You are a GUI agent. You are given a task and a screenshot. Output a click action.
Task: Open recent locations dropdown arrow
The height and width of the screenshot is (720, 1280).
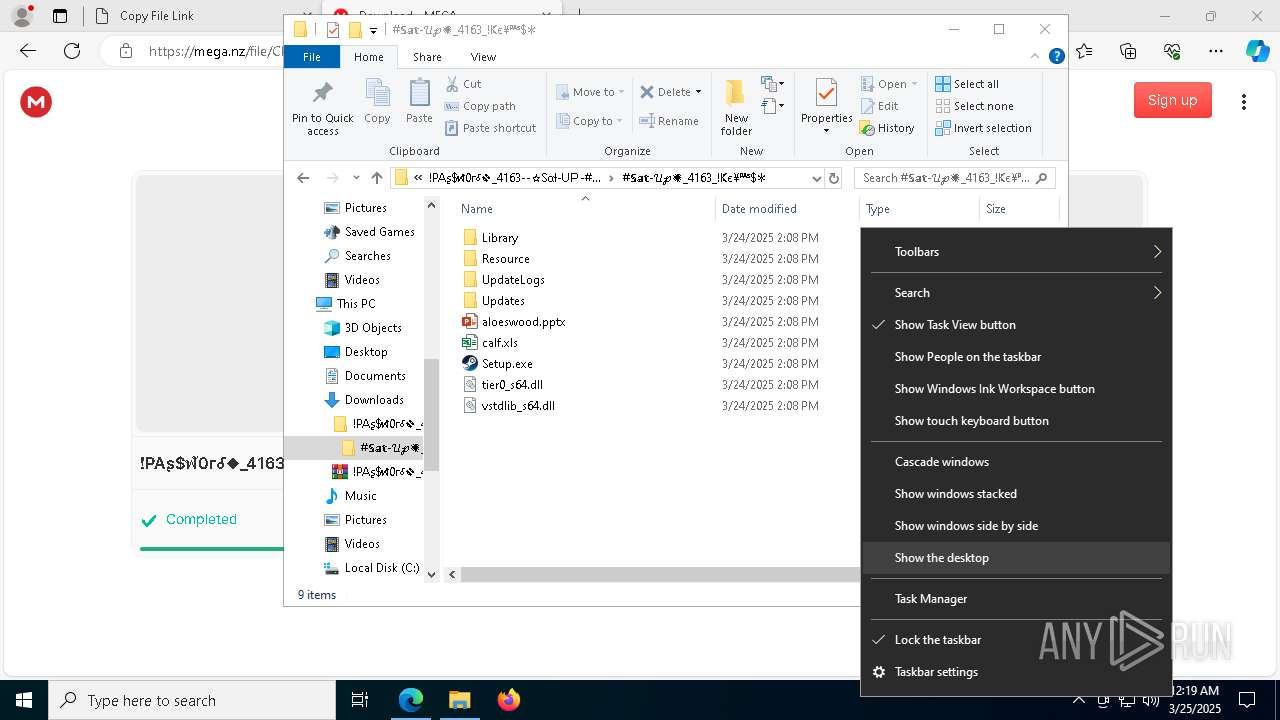click(356, 178)
